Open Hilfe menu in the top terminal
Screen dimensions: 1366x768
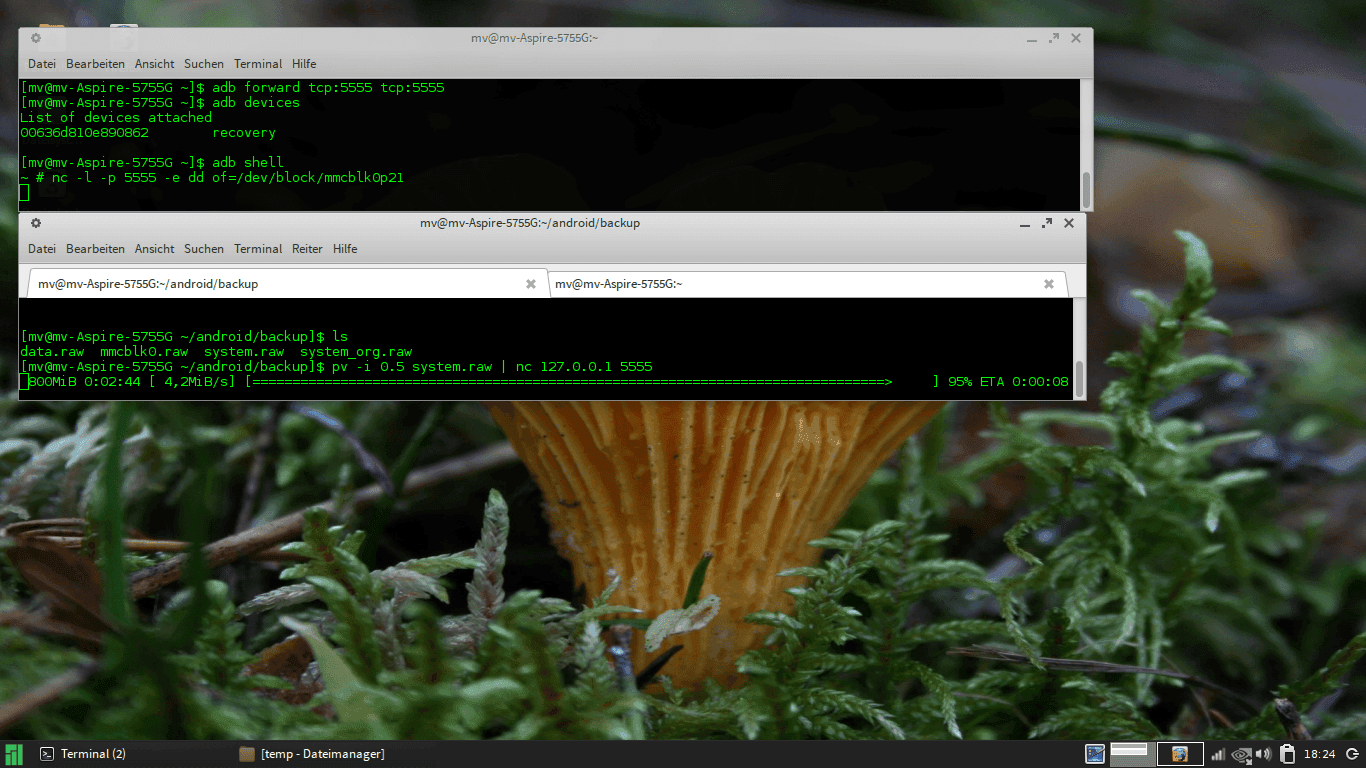(x=304, y=64)
